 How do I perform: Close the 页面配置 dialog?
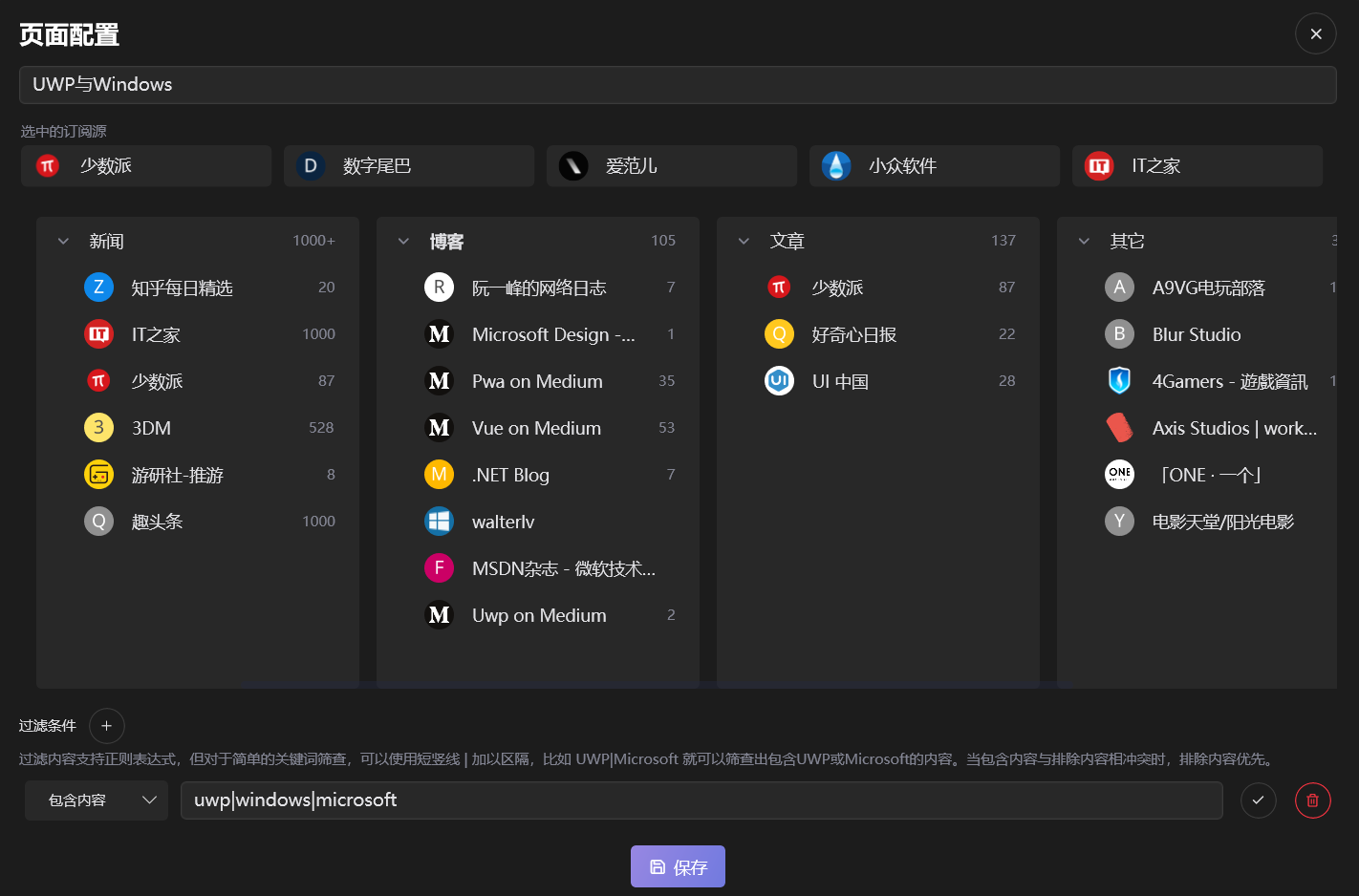coord(1316,33)
